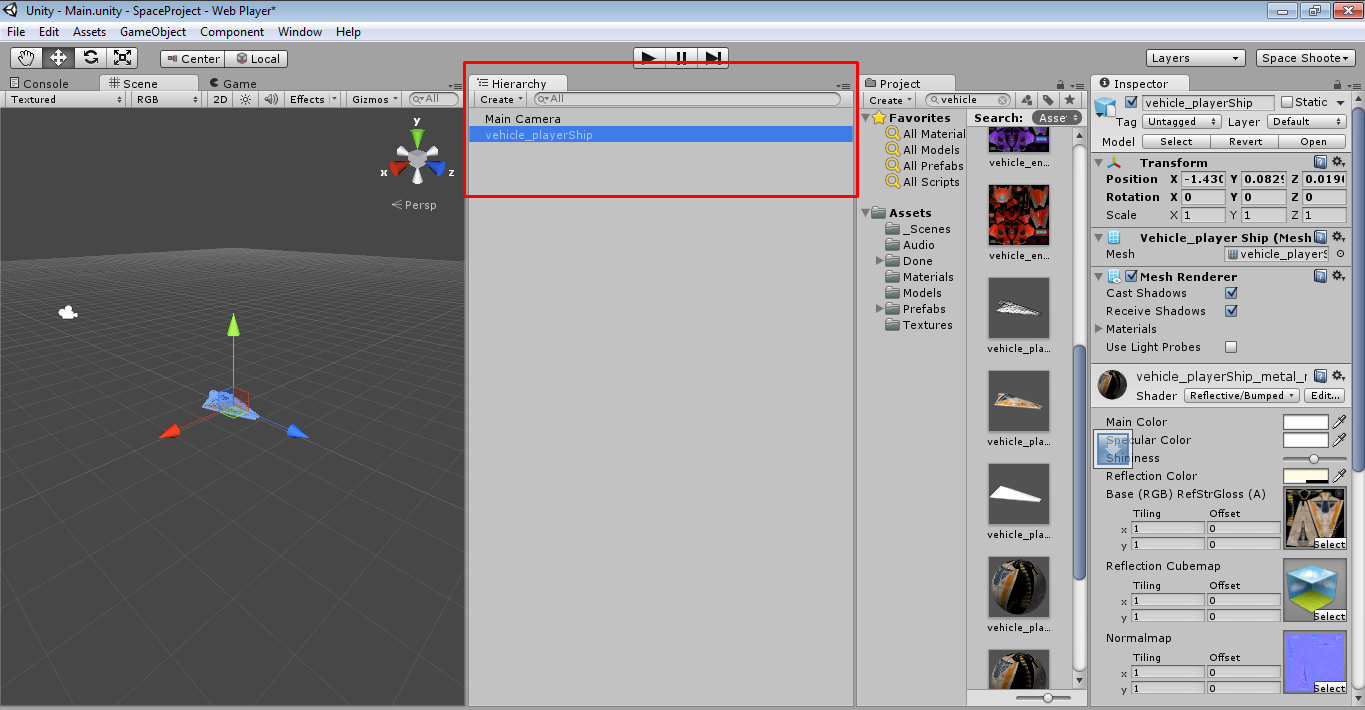Click the Pause button
1365x710 pixels.
[x=681, y=58]
